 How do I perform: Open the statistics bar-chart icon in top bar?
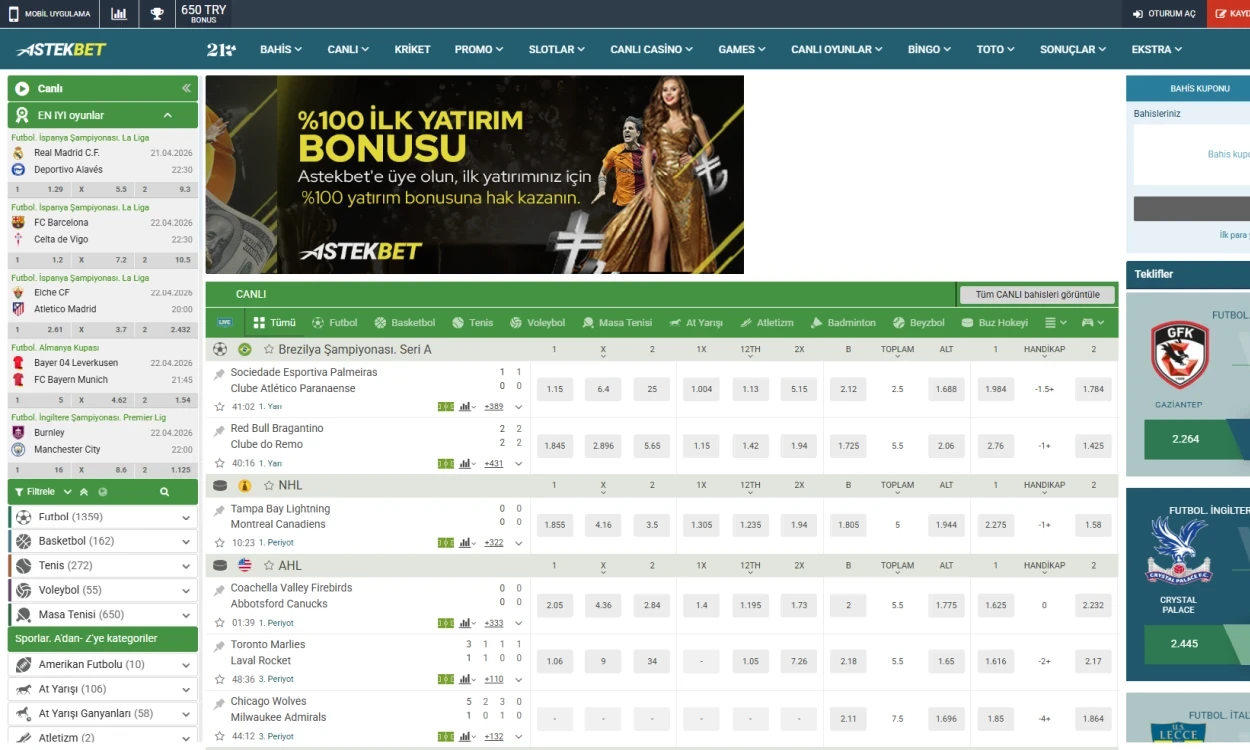pyautogui.click(x=119, y=14)
